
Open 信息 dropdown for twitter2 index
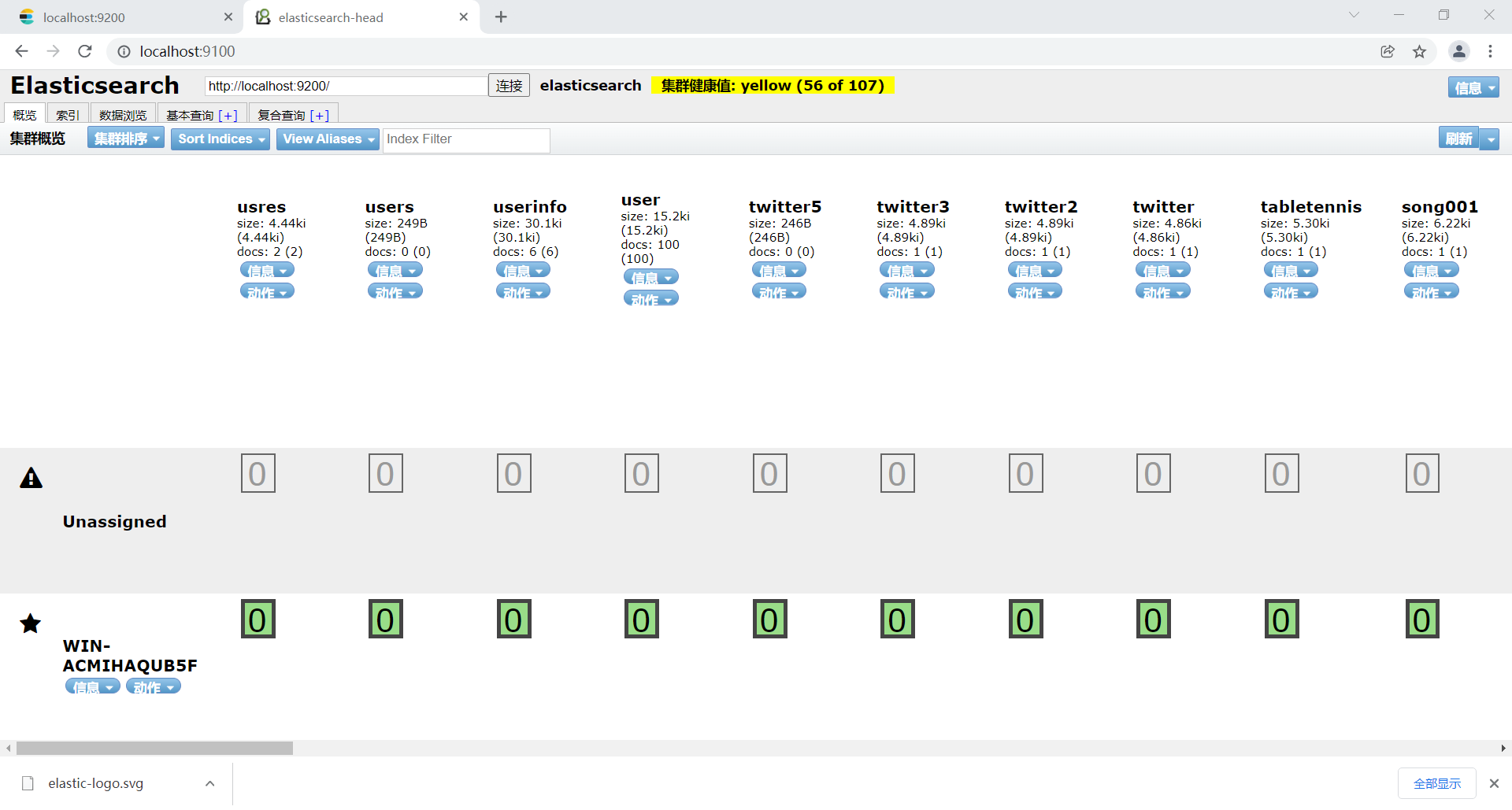[1035, 270]
